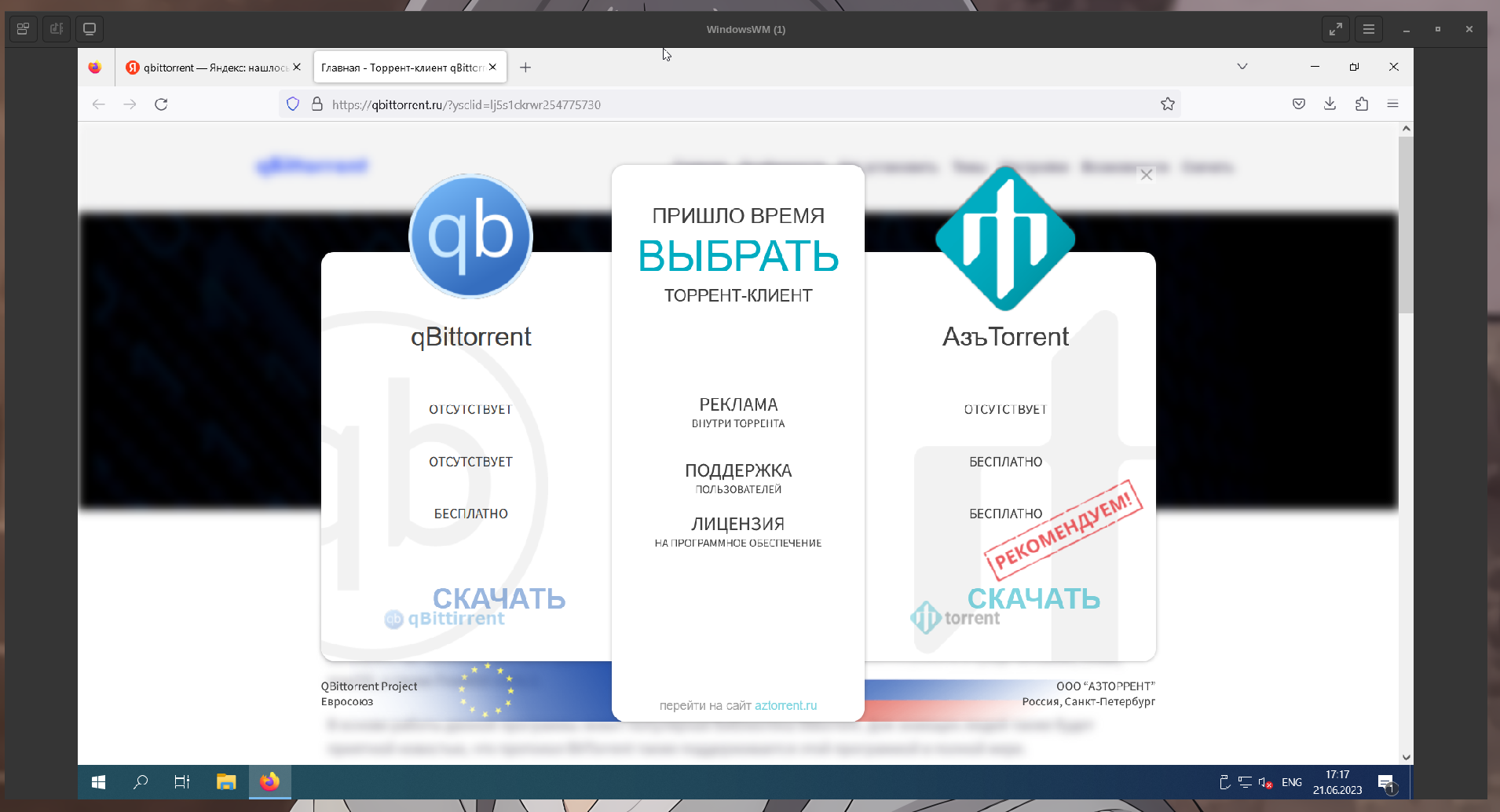Open the browser extensions menu
This screenshot has height=812, width=1500.
[1362, 104]
